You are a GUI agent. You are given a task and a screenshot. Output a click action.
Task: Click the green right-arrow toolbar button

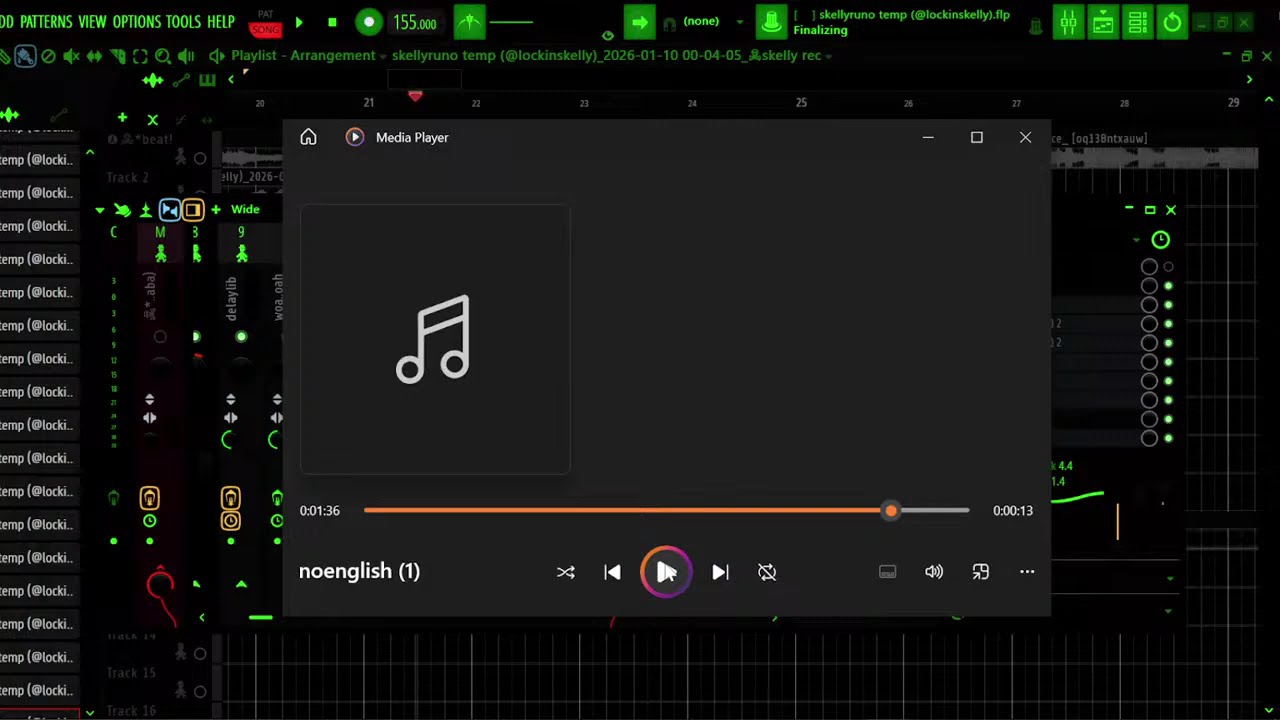pos(639,22)
